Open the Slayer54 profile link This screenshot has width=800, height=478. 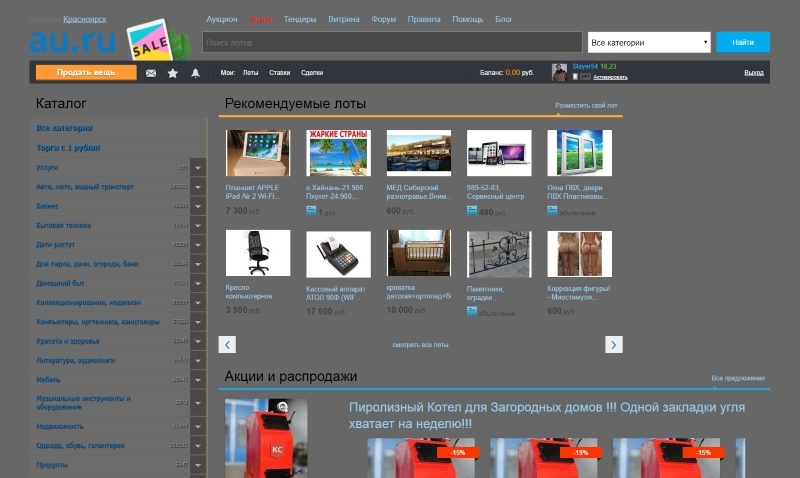(x=585, y=66)
